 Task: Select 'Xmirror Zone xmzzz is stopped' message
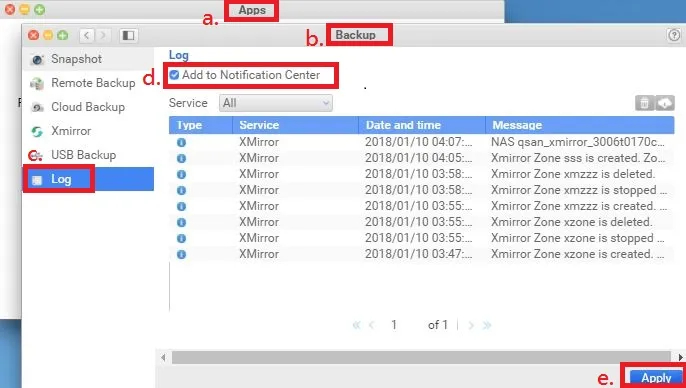click(x=579, y=190)
